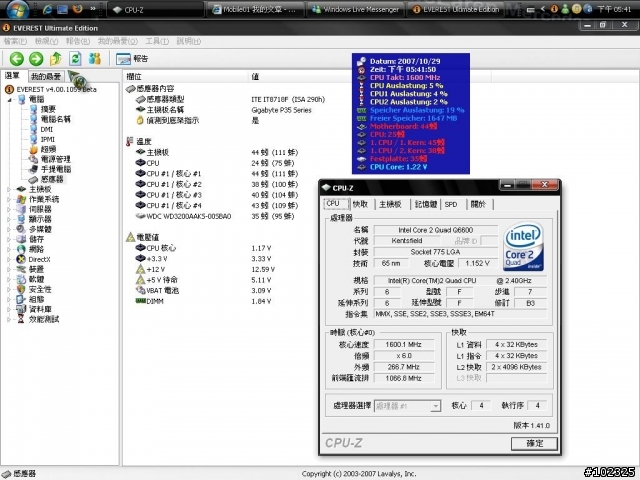Click the 資料庫 tree icon

click(21, 309)
